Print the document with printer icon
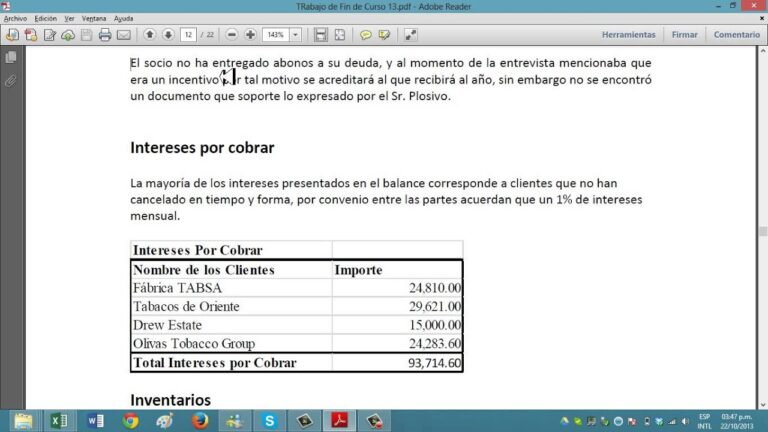The width and height of the screenshot is (768, 432). (105, 35)
